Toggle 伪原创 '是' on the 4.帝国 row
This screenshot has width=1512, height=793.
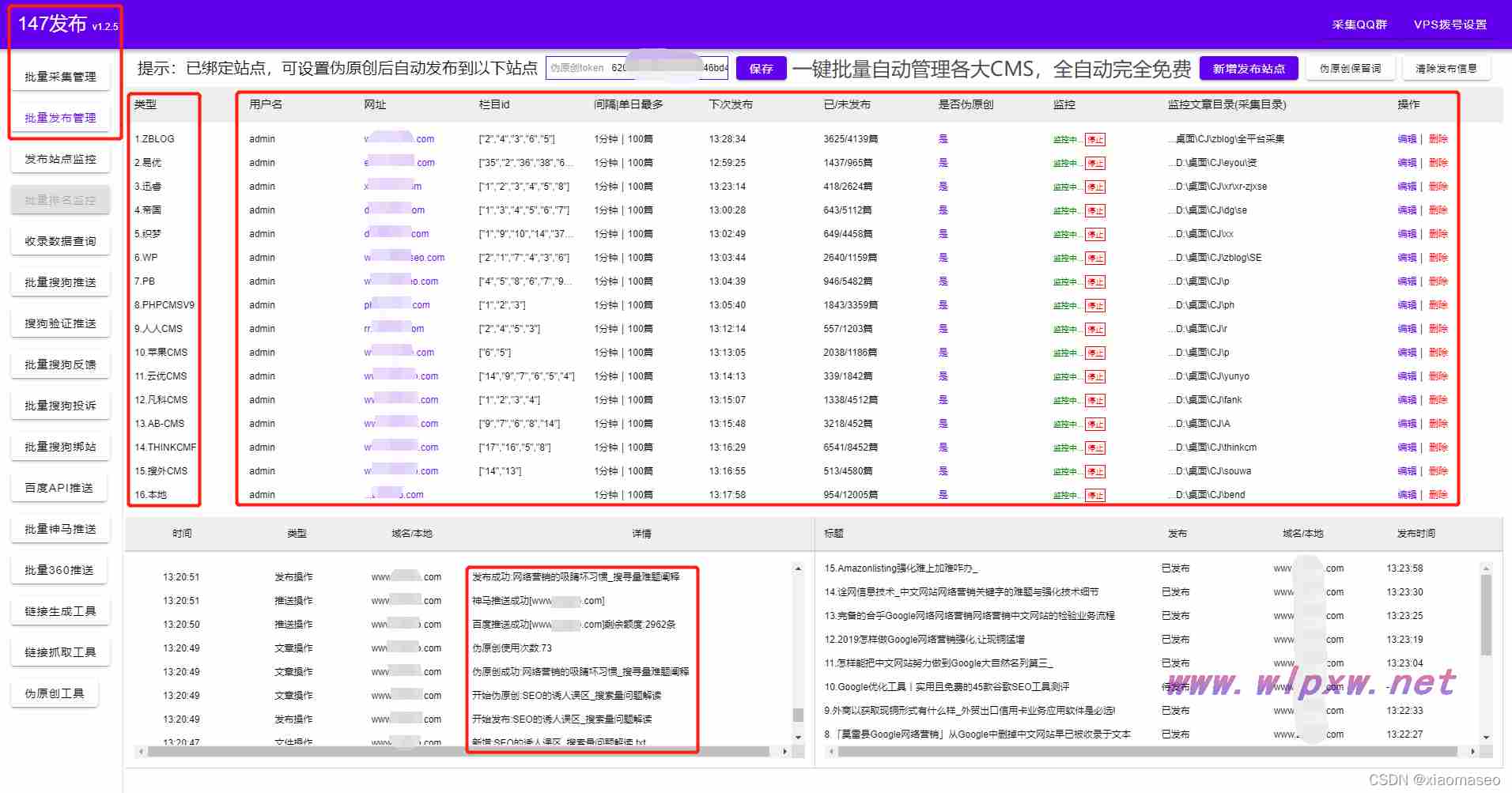[x=943, y=210]
